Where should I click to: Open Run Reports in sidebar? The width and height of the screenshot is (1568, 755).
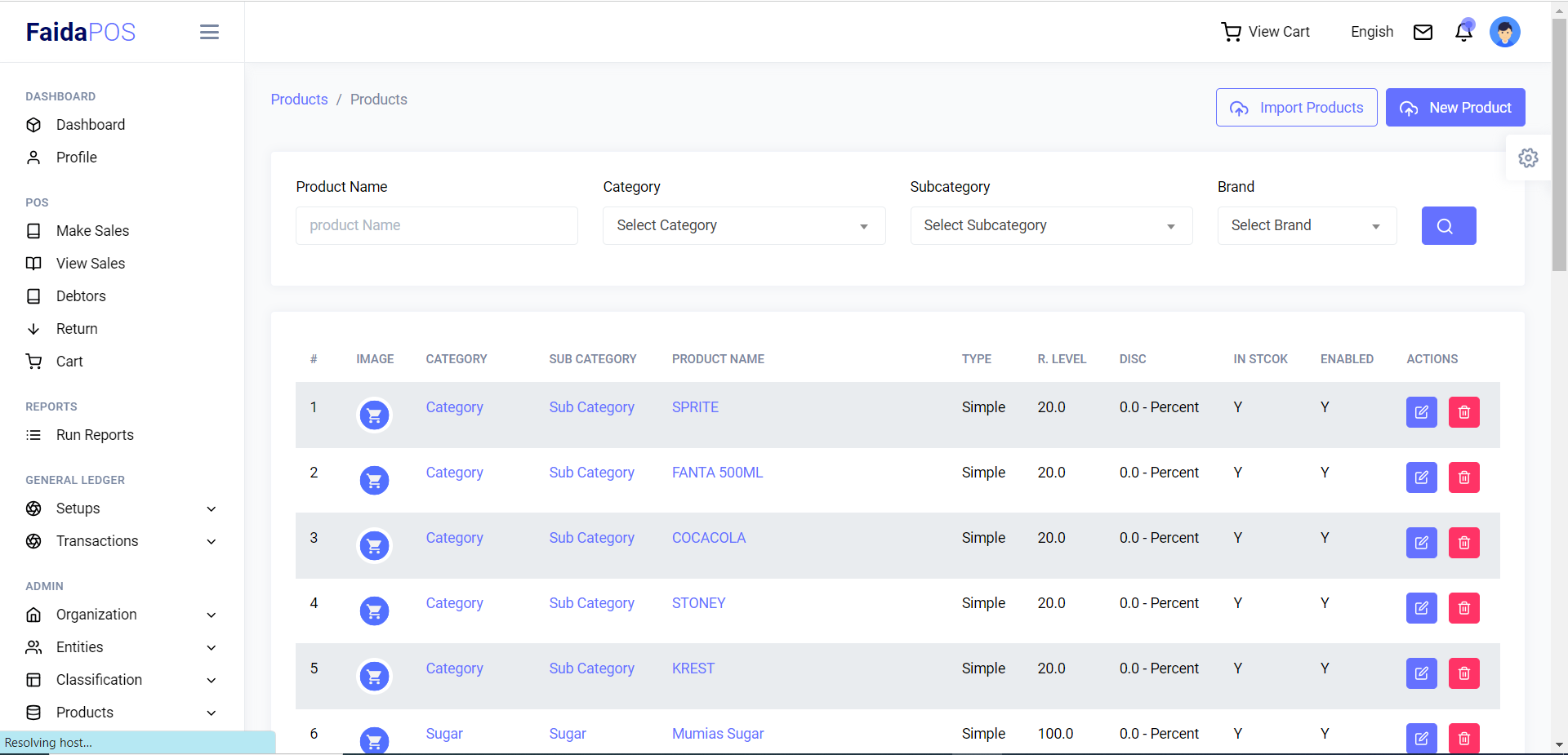(x=95, y=435)
